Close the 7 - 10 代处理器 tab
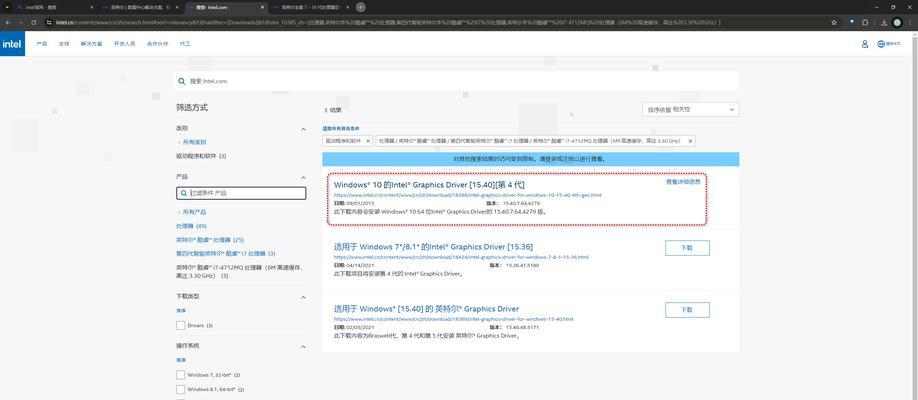This screenshot has width=918, height=400. (348, 7)
